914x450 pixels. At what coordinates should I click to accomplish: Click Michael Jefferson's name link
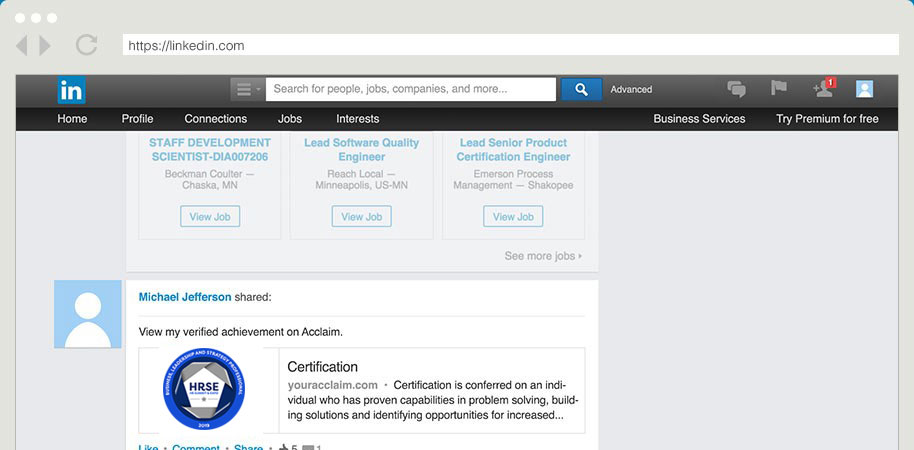(185, 297)
